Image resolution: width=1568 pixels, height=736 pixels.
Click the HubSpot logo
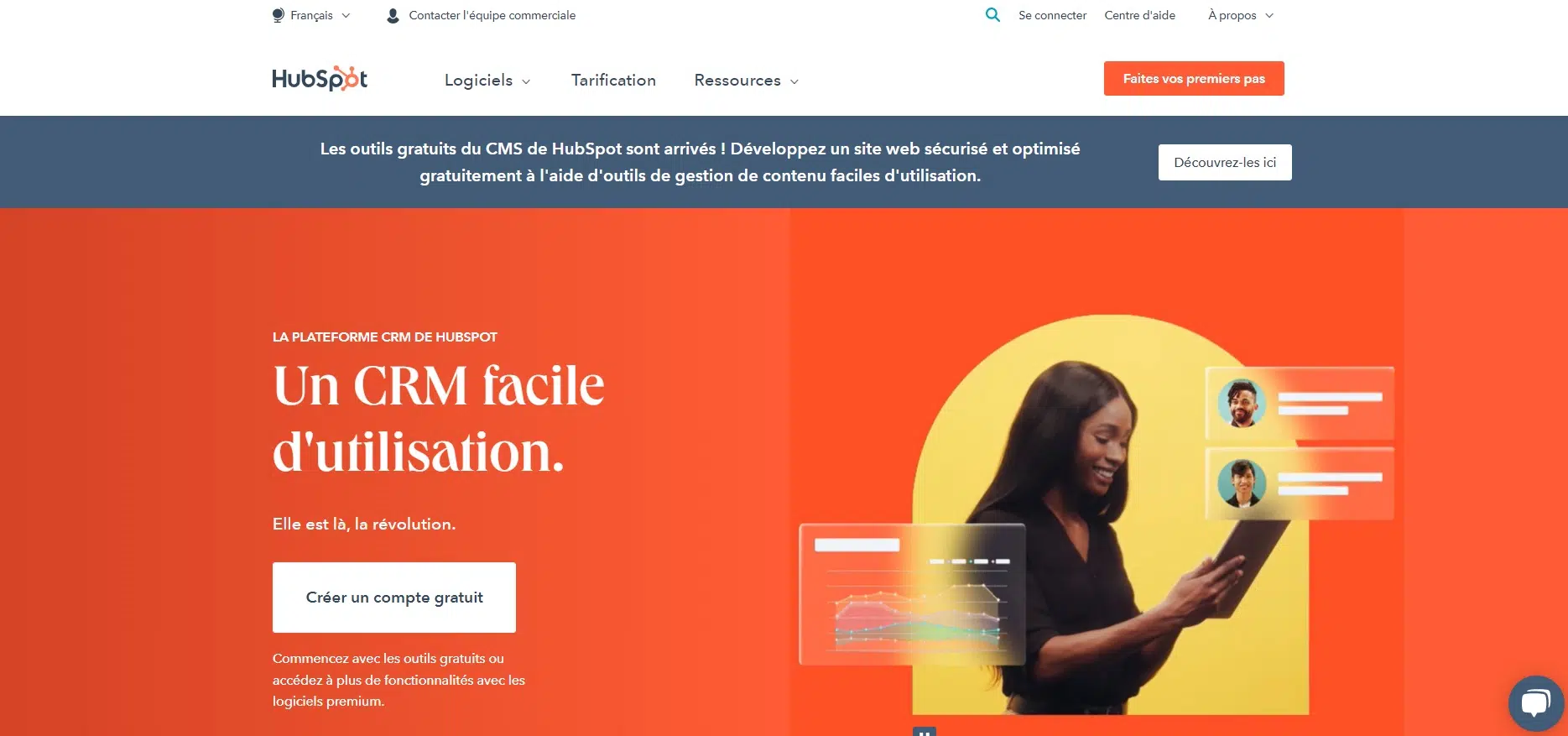[320, 79]
